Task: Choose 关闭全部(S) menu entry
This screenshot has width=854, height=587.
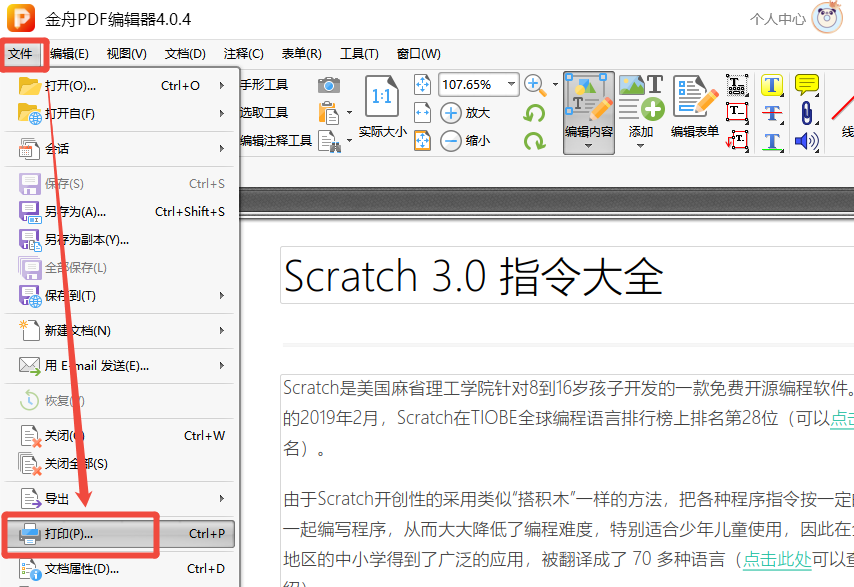Action: 120,463
